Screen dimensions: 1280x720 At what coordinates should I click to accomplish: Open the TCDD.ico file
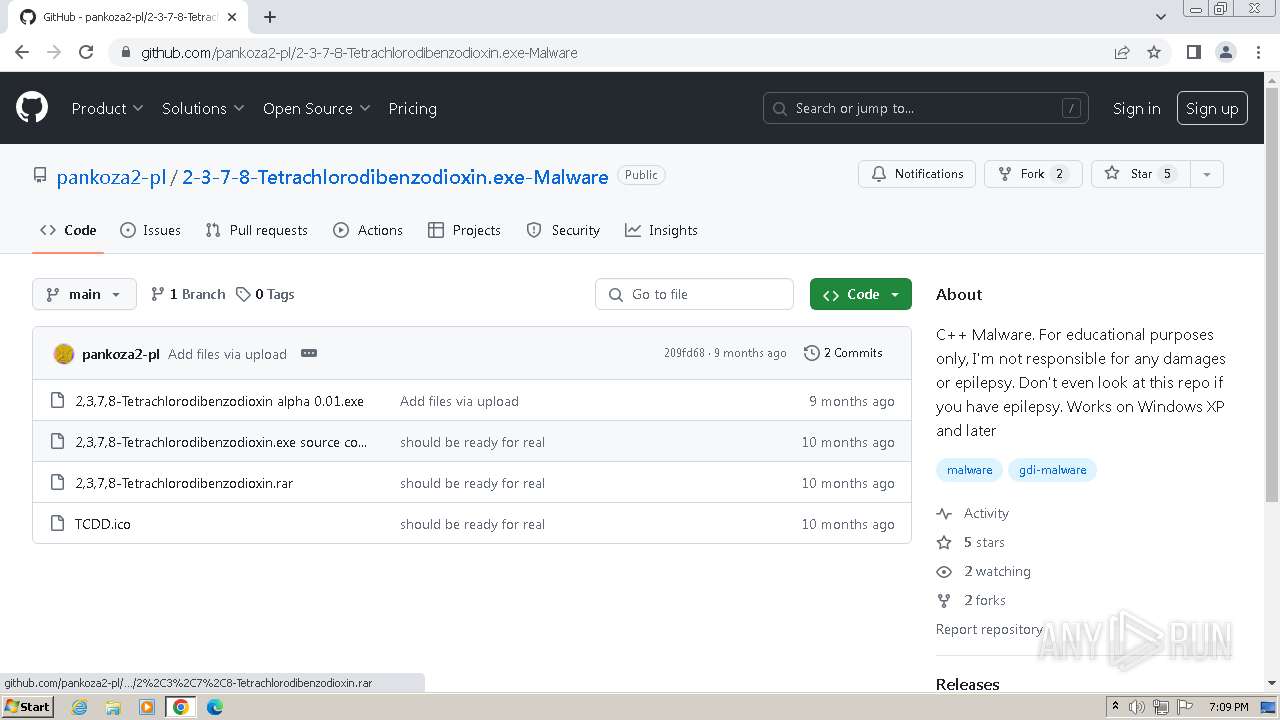(x=102, y=524)
